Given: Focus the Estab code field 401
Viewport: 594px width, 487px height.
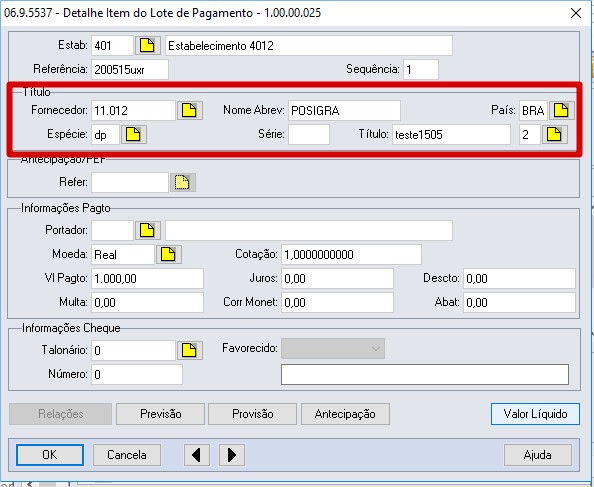Looking at the screenshot, I should click(112, 45).
